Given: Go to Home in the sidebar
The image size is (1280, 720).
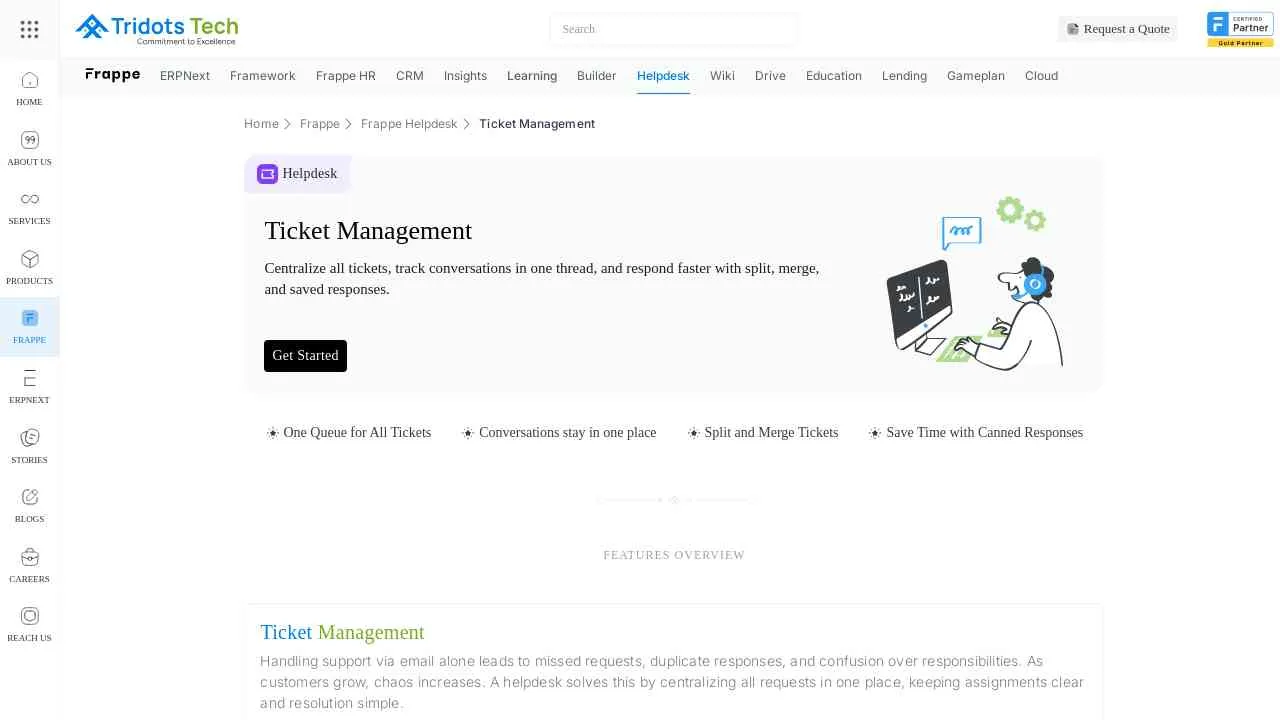Looking at the screenshot, I should (29, 89).
